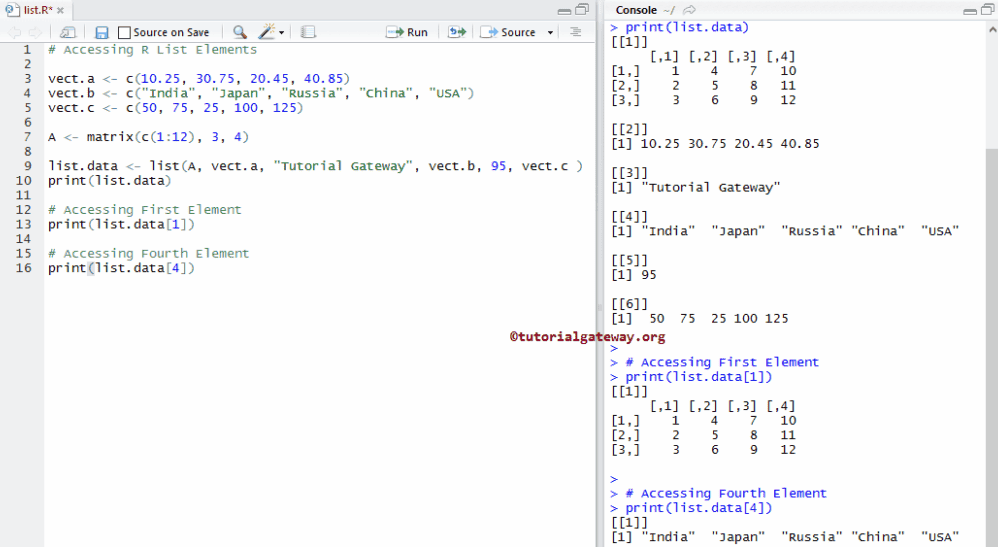This screenshot has width=998, height=547.
Task: Click line number 9 in the gutter
Action: pos(27,166)
